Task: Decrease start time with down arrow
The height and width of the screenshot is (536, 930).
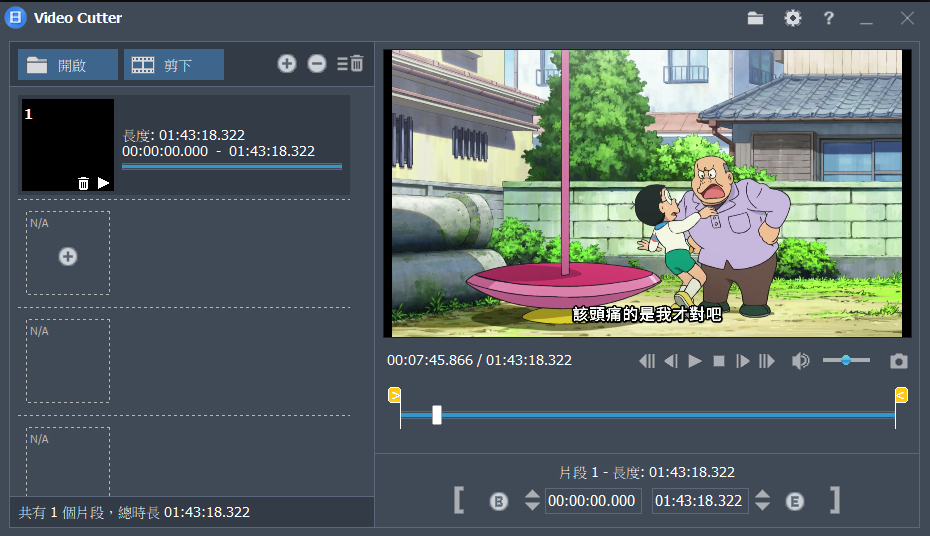Action: pos(532,506)
